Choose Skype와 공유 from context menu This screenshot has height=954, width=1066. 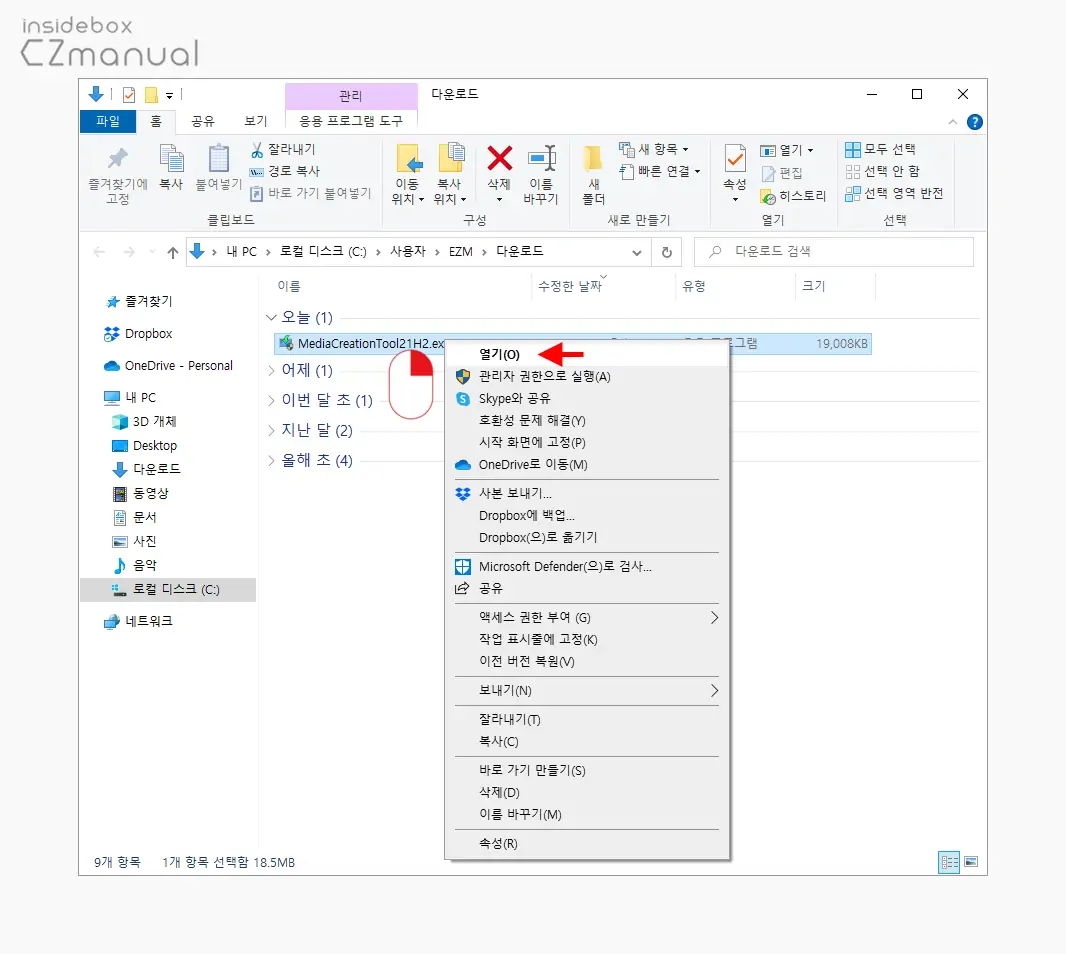pyautogui.click(x=586, y=398)
